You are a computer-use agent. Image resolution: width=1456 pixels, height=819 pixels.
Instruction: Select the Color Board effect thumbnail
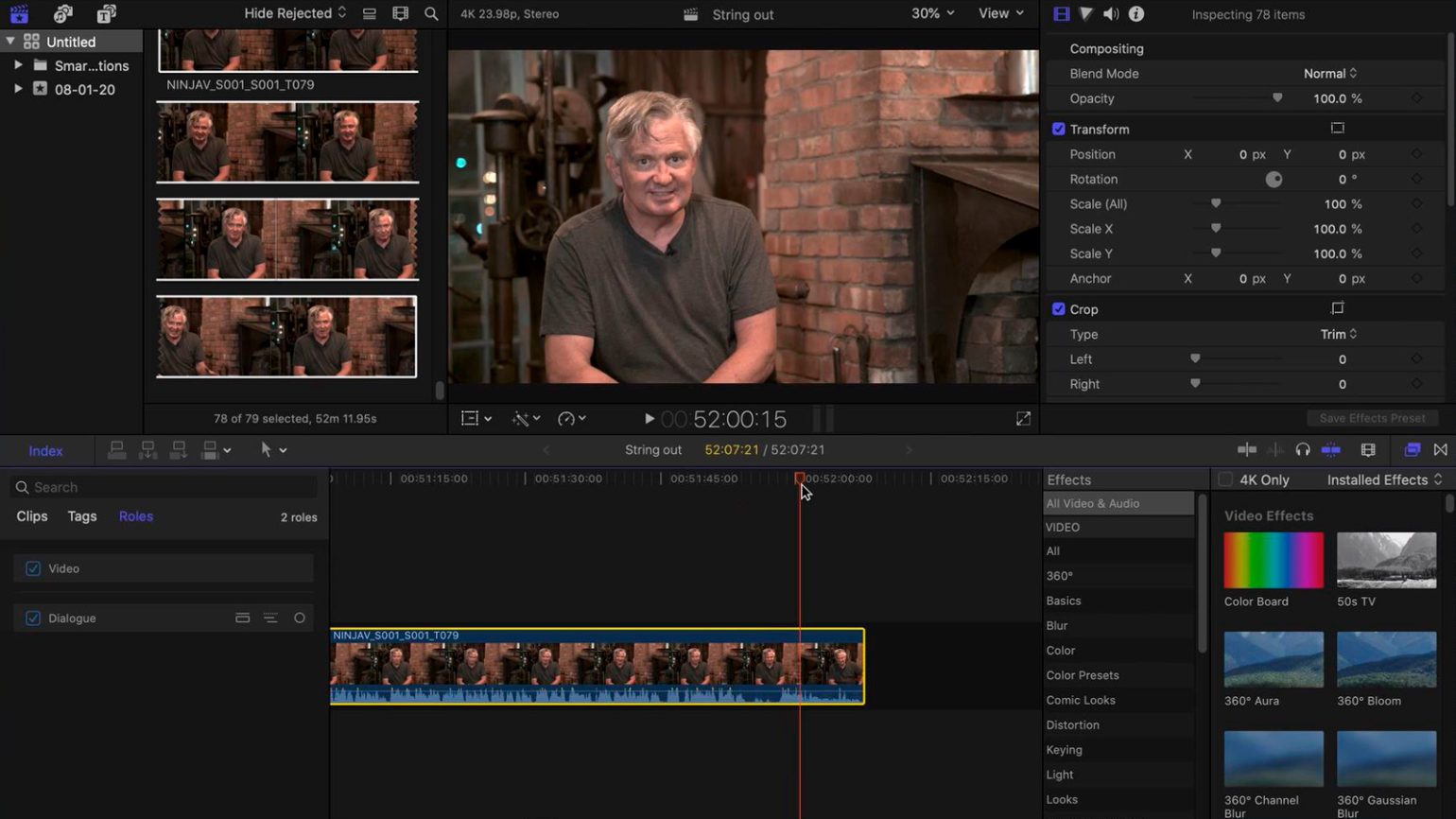coord(1273,560)
